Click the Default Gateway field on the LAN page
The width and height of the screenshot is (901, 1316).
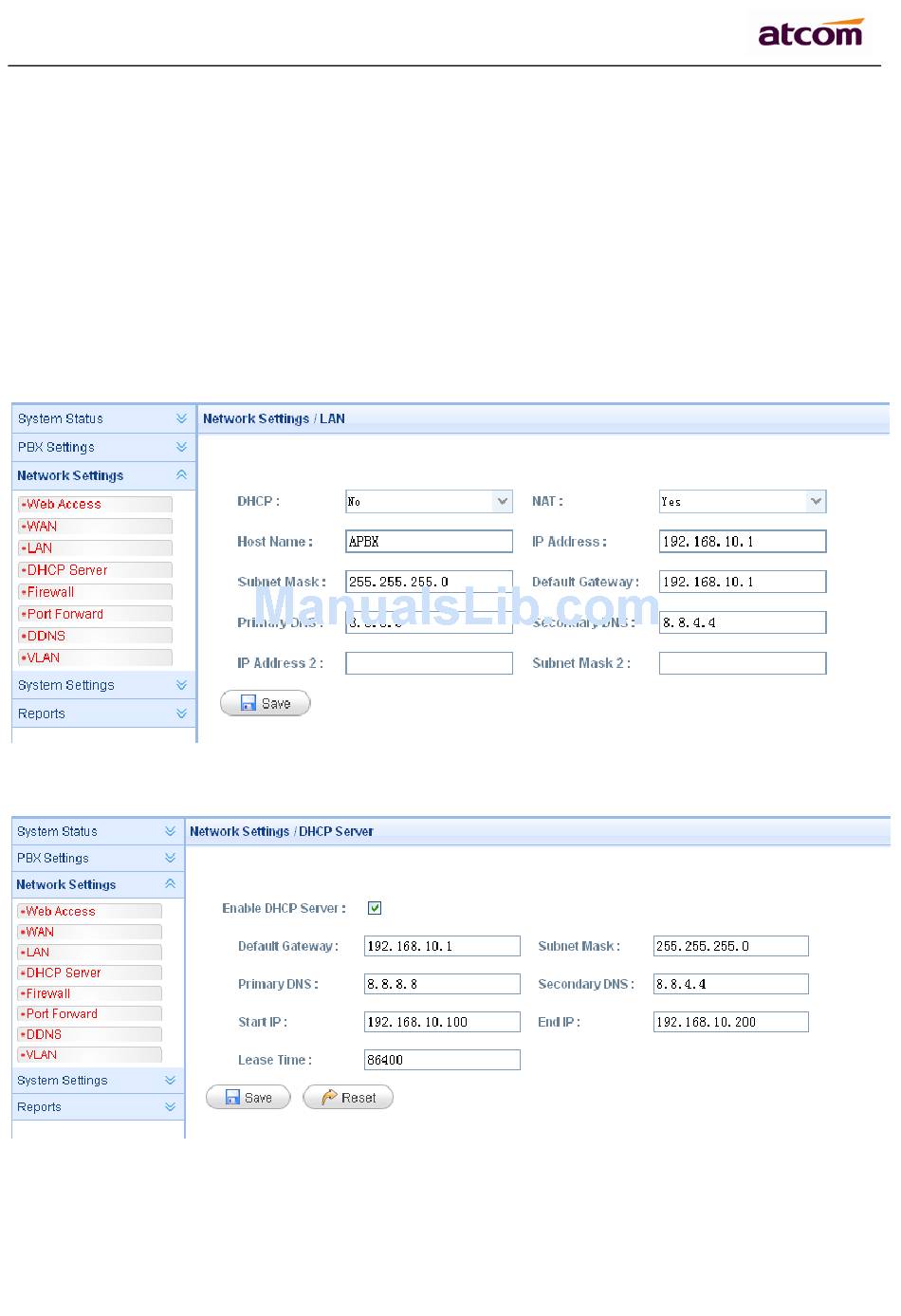tap(743, 582)
